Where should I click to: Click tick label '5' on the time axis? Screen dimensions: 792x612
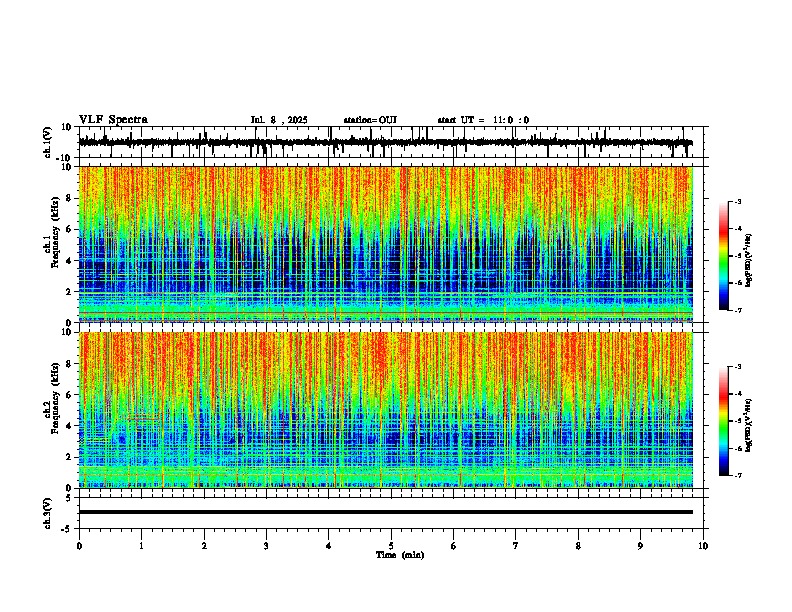(391, 546)
